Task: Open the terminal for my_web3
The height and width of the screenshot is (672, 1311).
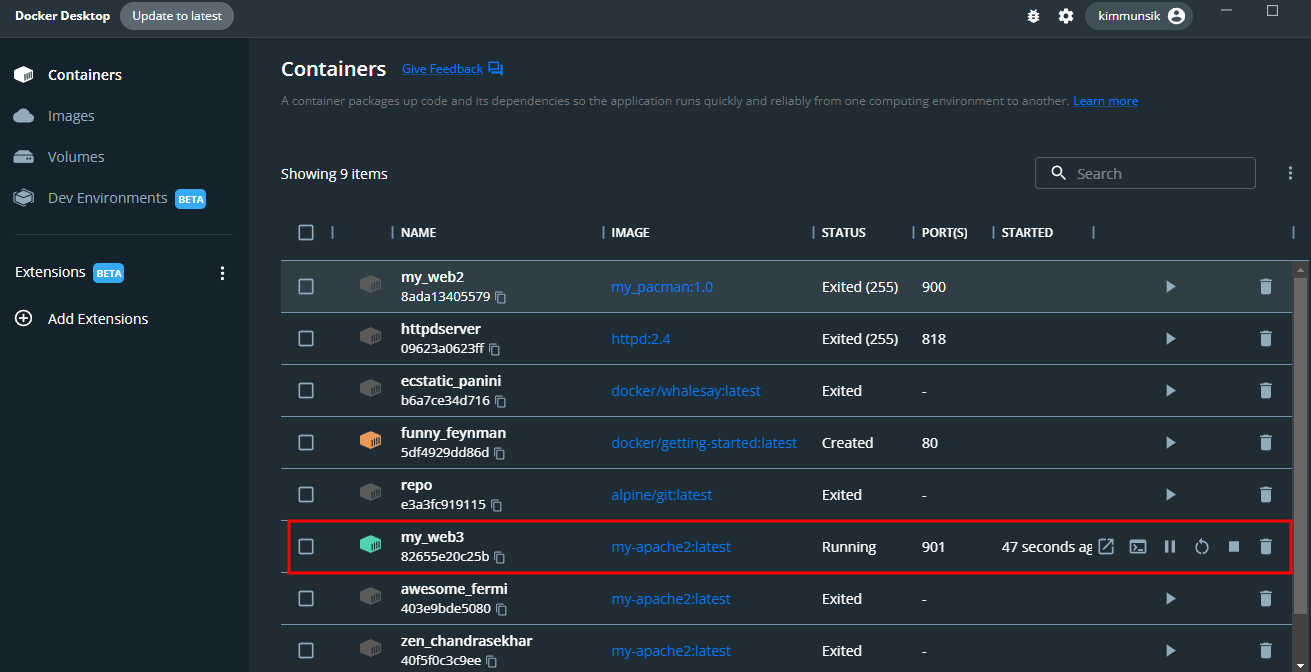Action: coord(1138,547)
